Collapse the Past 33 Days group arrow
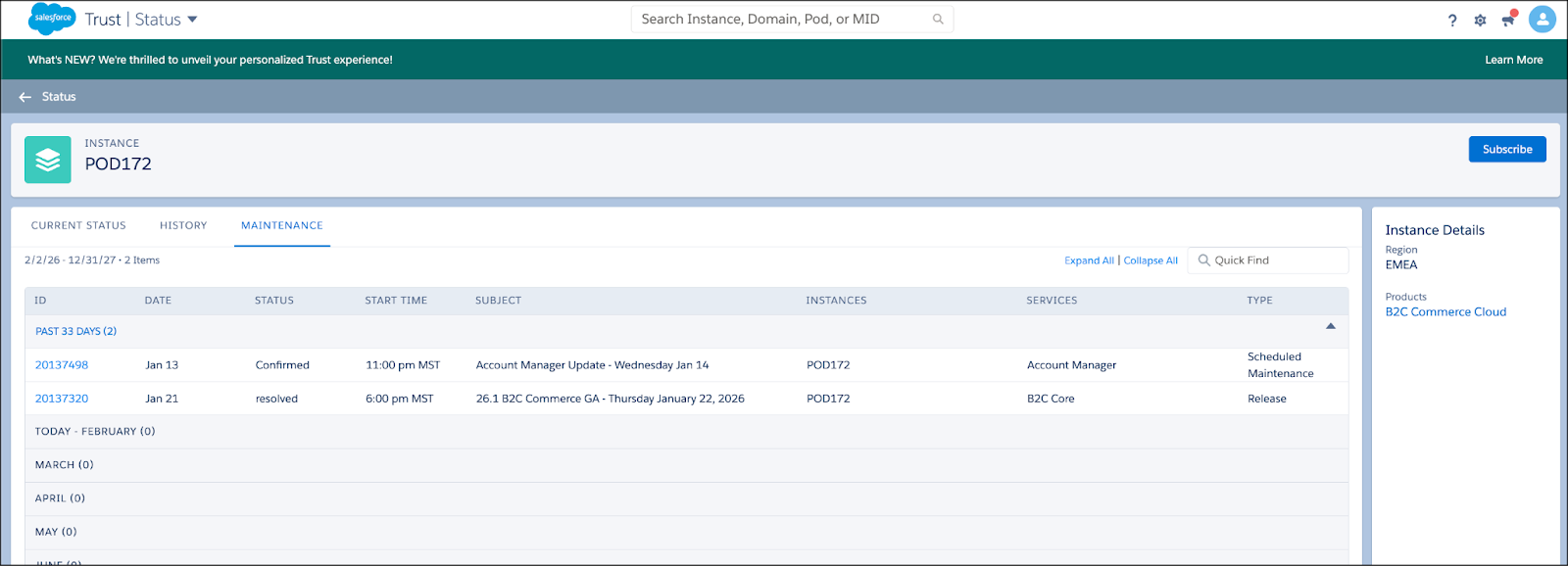The width and height of the screenshot is (1568, 566). coord(1331,326)
